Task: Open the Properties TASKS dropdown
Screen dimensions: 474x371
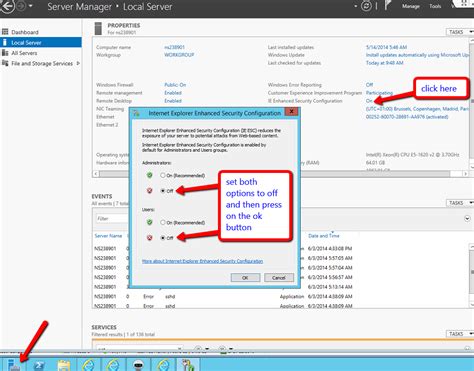Action: (x=460, y=32)
